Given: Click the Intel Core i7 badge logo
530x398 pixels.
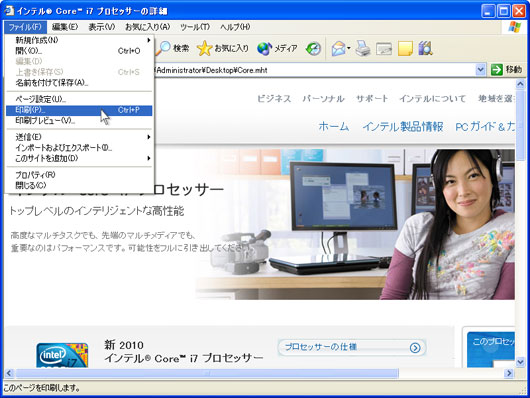Looking at the screenshot, I should tap(62, 355).
